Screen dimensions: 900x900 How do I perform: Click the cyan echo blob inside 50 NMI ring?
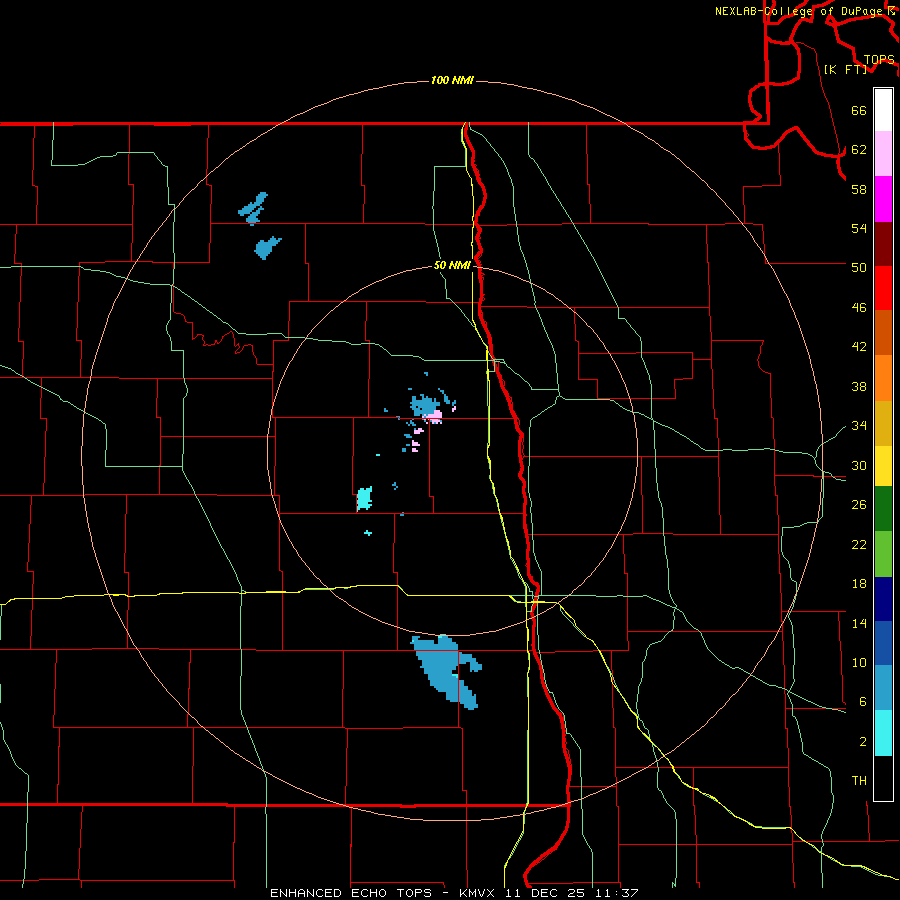(x=364, y=499)
